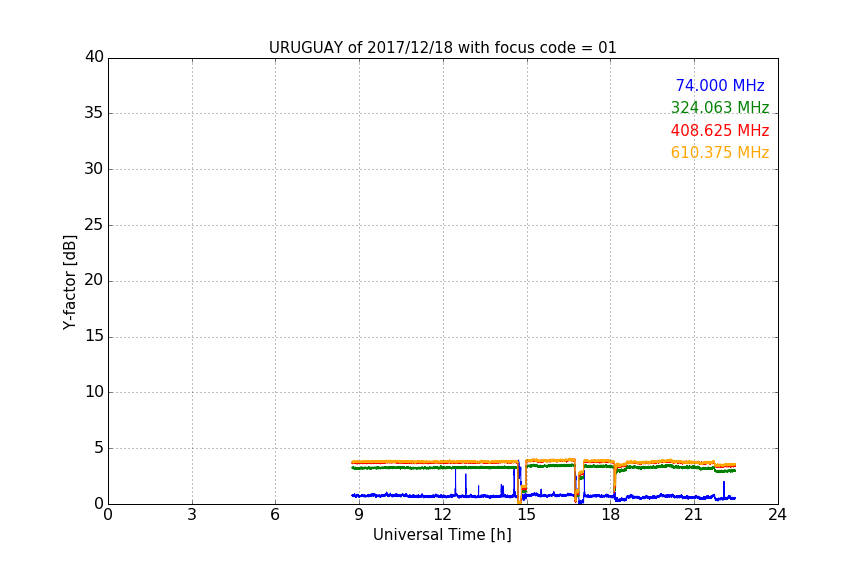
Task: Click the x-axis tick label '24'
Action: click(x=777, y=515)
